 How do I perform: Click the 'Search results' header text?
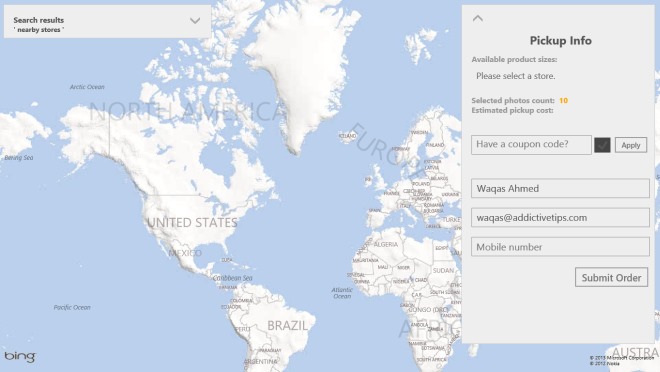(x=39, y=20)
